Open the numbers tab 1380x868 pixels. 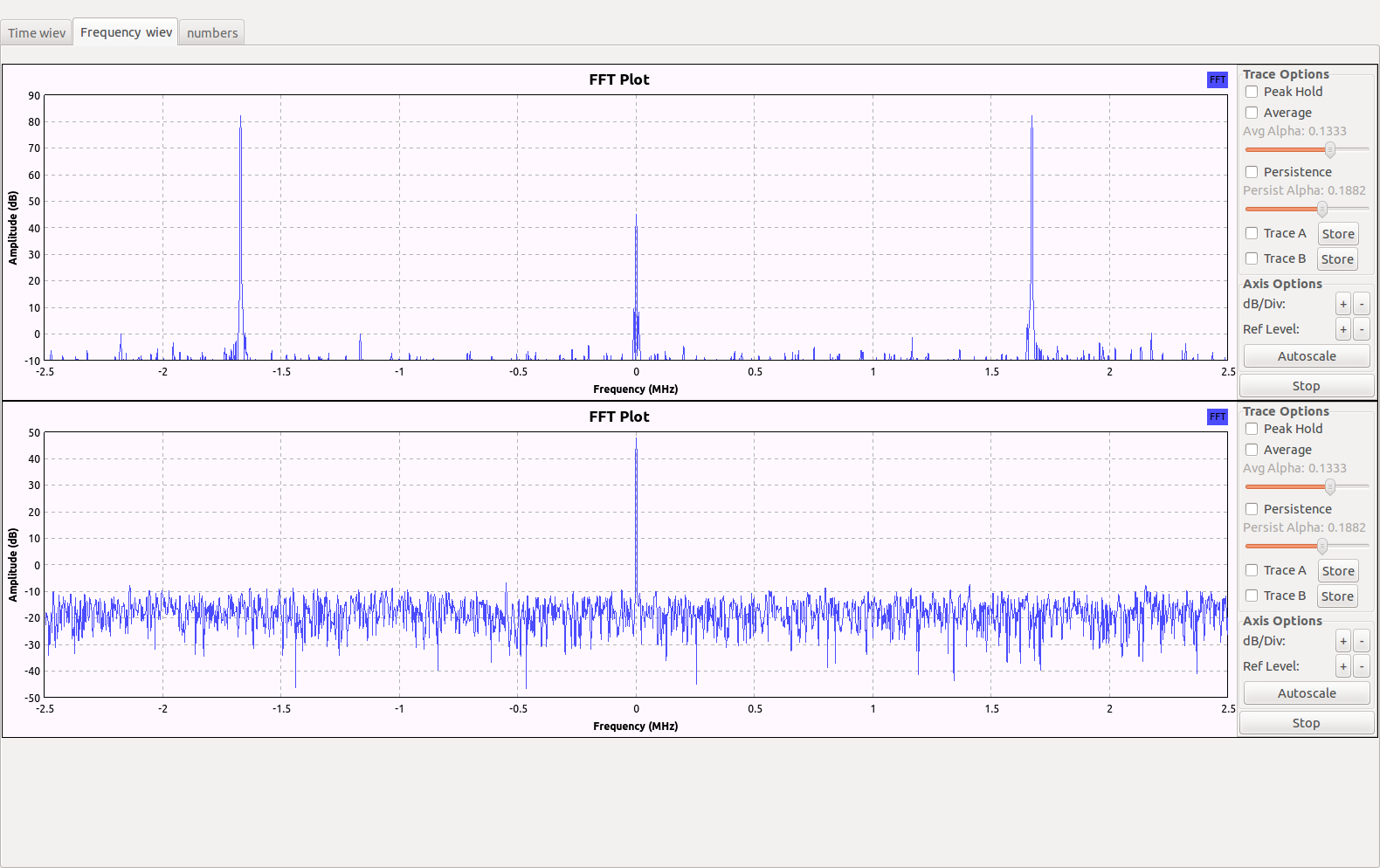[211, 33]
